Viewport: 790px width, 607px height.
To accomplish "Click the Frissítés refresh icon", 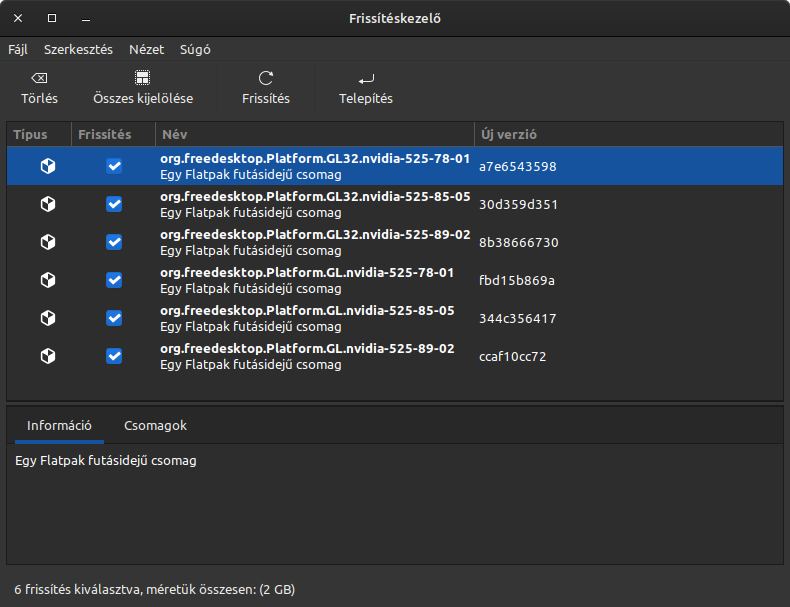I will click(x=266, y=78).
